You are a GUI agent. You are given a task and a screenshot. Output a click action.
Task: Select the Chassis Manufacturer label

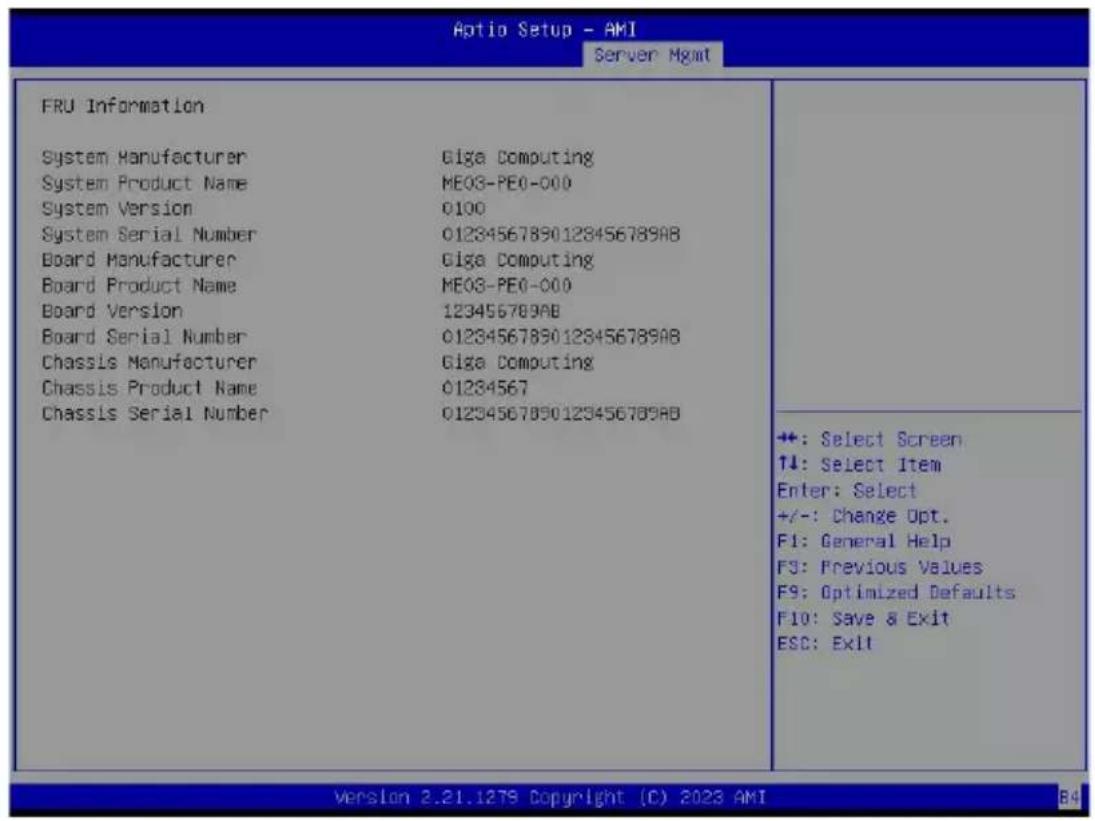click(x=149, y=362)
